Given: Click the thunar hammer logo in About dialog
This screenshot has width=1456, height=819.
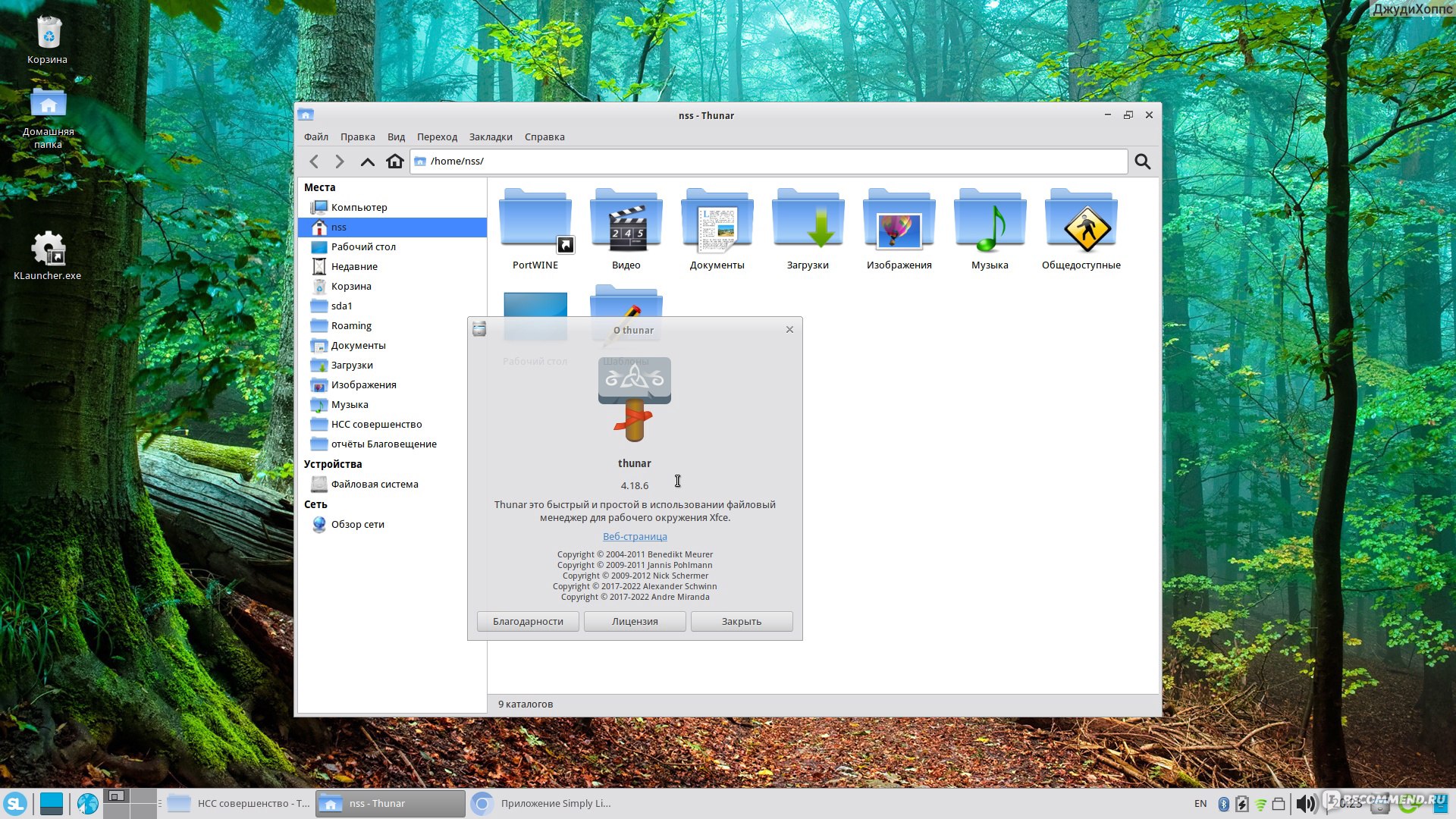Looking at the screenshot, I should 635,400.
